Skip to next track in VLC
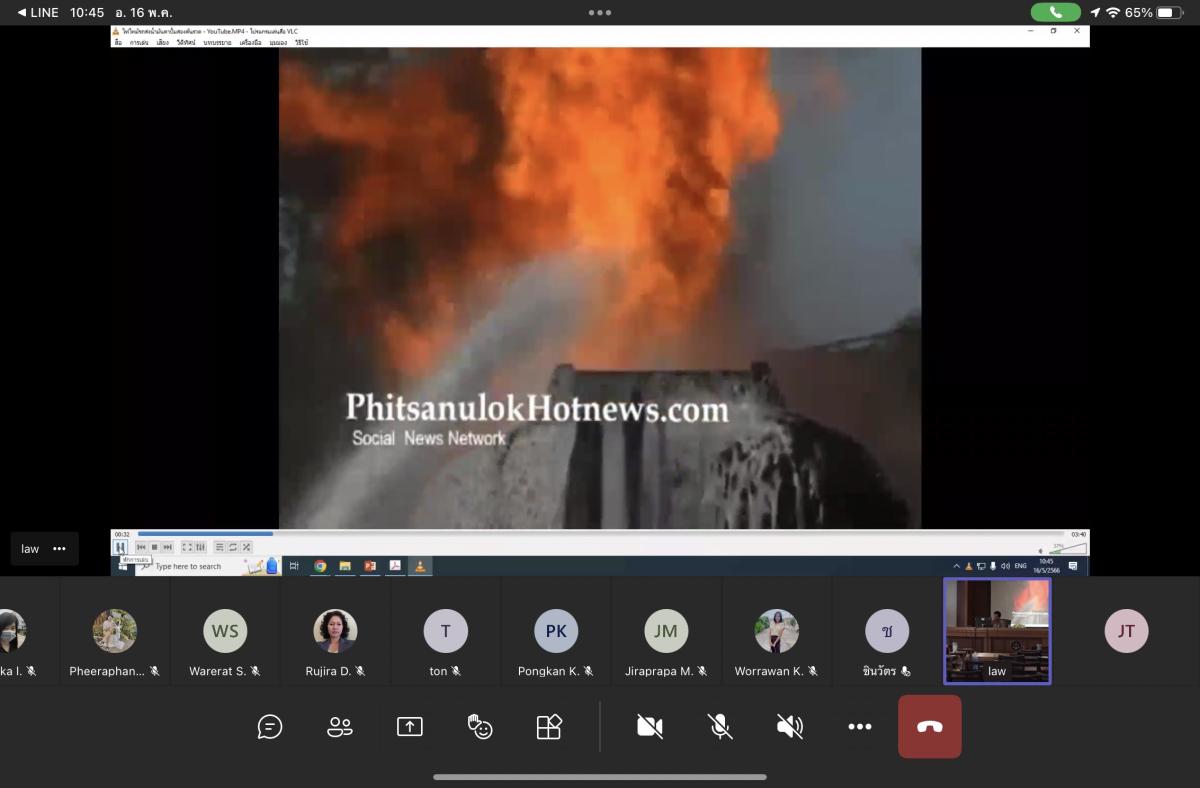The width and height of the screenshot is (1200, 788). (167, 547)
